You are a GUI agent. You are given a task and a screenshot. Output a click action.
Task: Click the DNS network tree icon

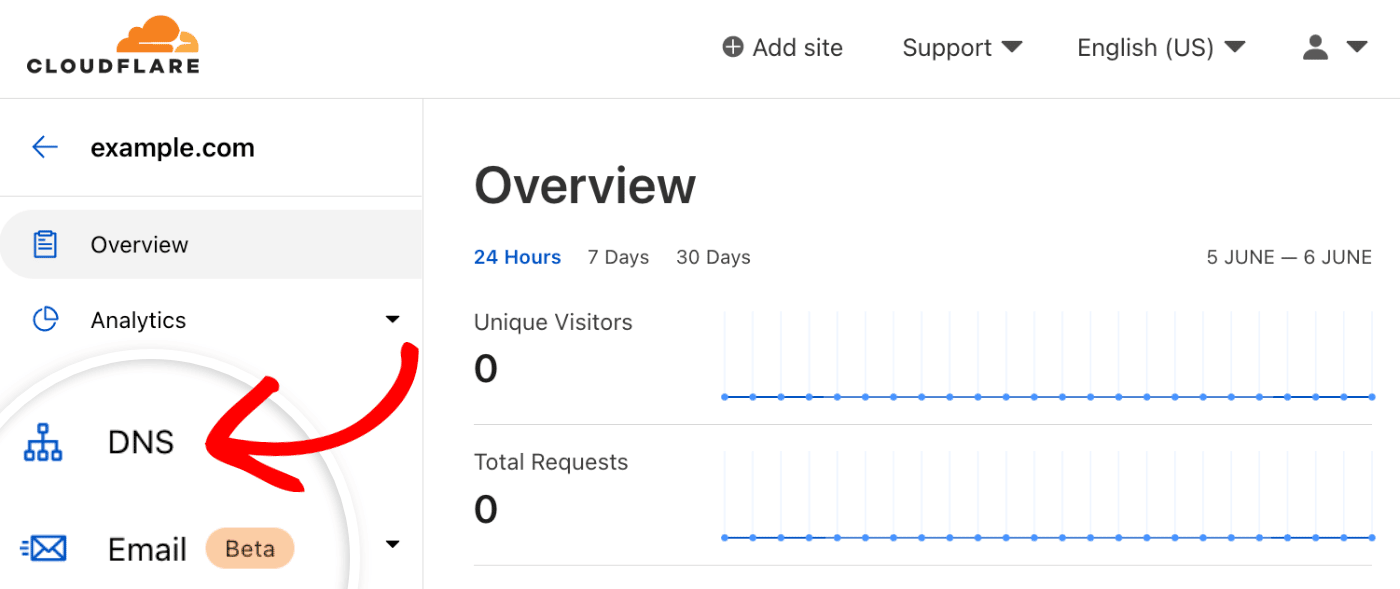coord(43,442)
